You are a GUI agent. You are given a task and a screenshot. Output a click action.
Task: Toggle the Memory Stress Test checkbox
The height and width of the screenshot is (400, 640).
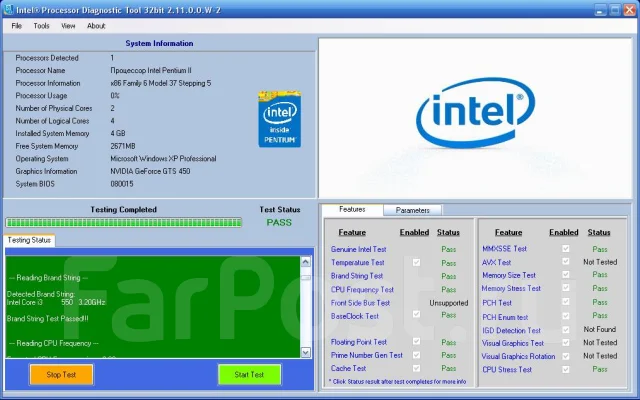[566, 288]
